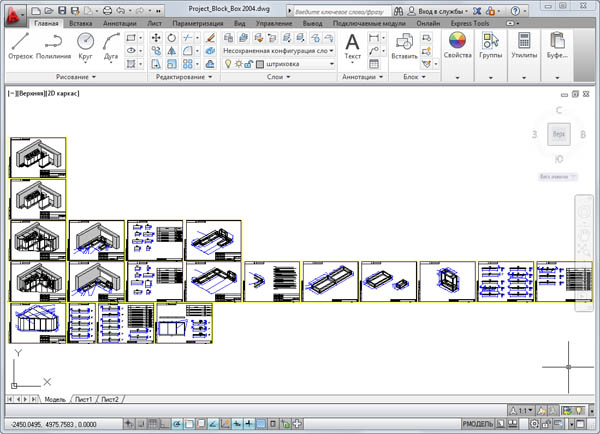
Task: Open the Утилиты calculator panel
Action: click(x=523, y=45)
